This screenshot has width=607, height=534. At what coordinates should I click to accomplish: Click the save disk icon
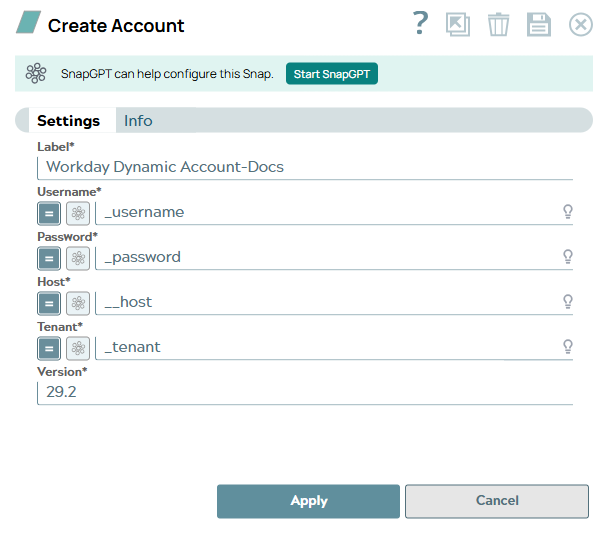click(x=538, y=24)
